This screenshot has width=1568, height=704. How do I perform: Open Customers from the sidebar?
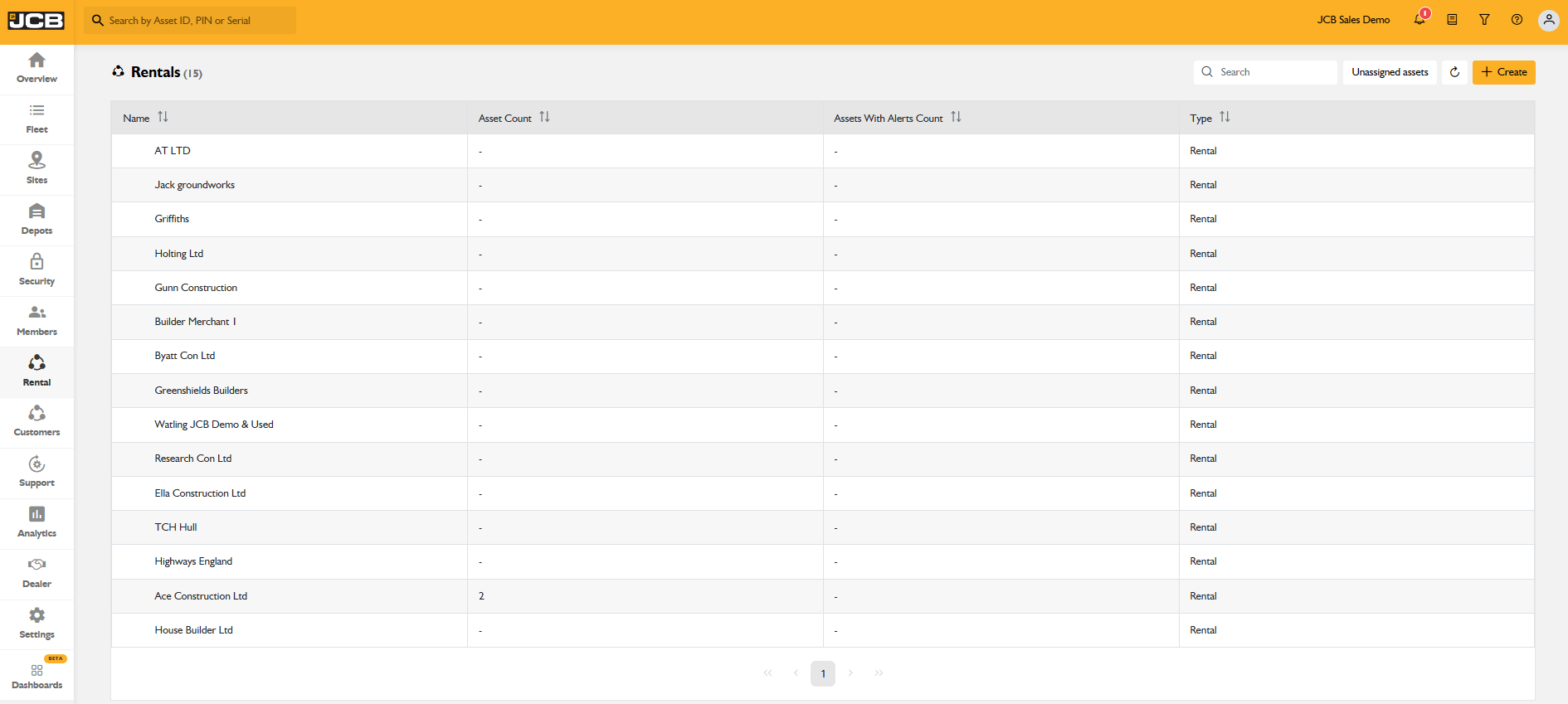point(37,422)
